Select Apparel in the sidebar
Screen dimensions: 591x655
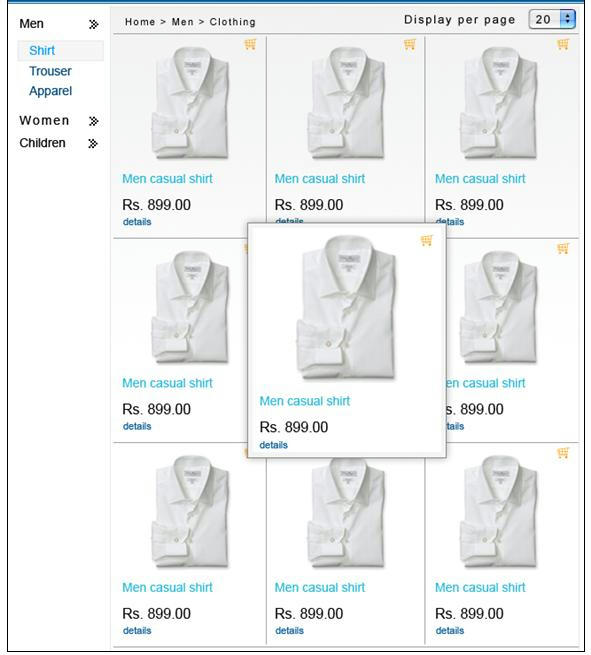51,91
